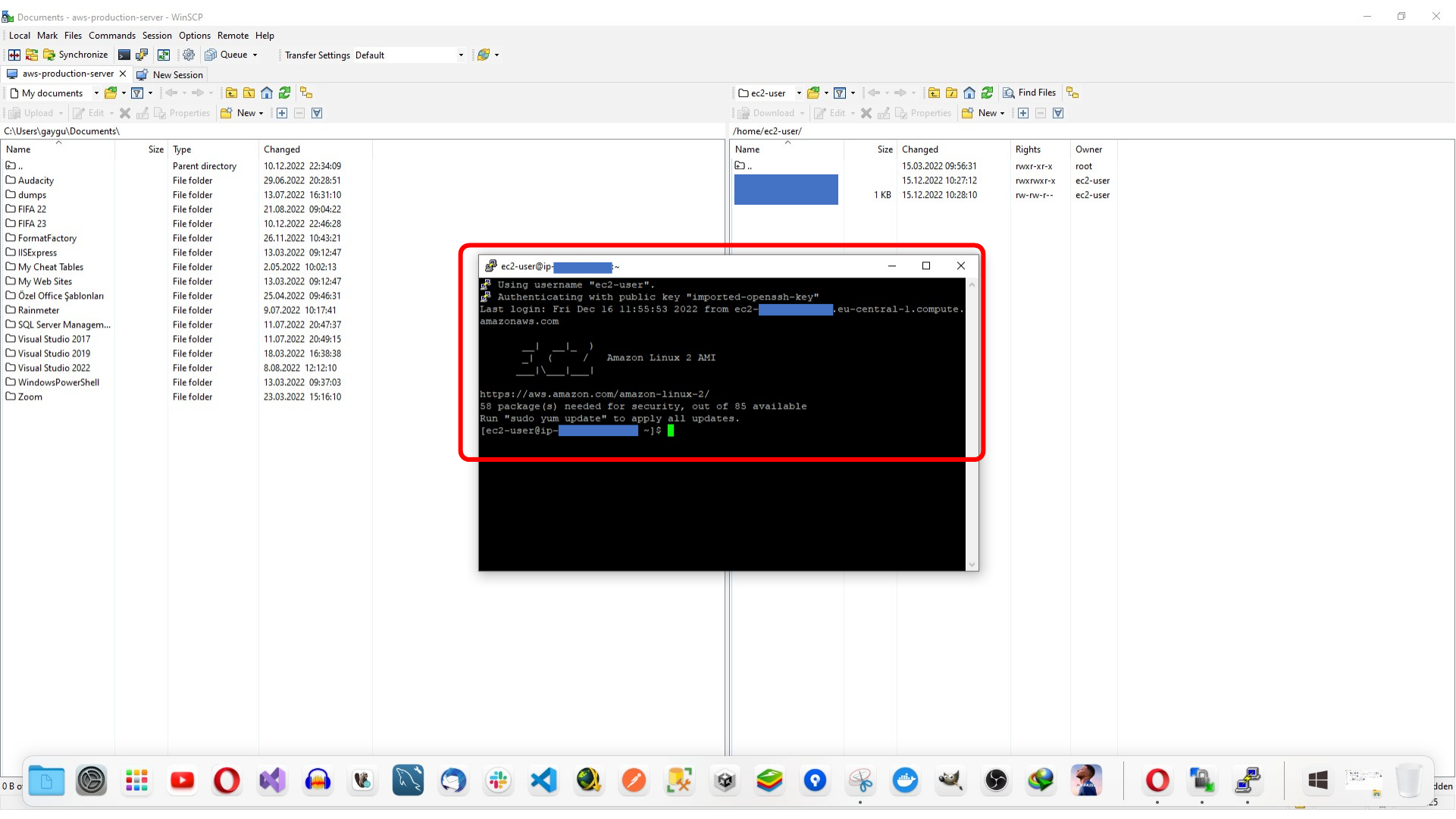Sort the remote panel by the Rights column header
The width and height of the screenshot is (1456, 819).
[x=1040, y=149]
